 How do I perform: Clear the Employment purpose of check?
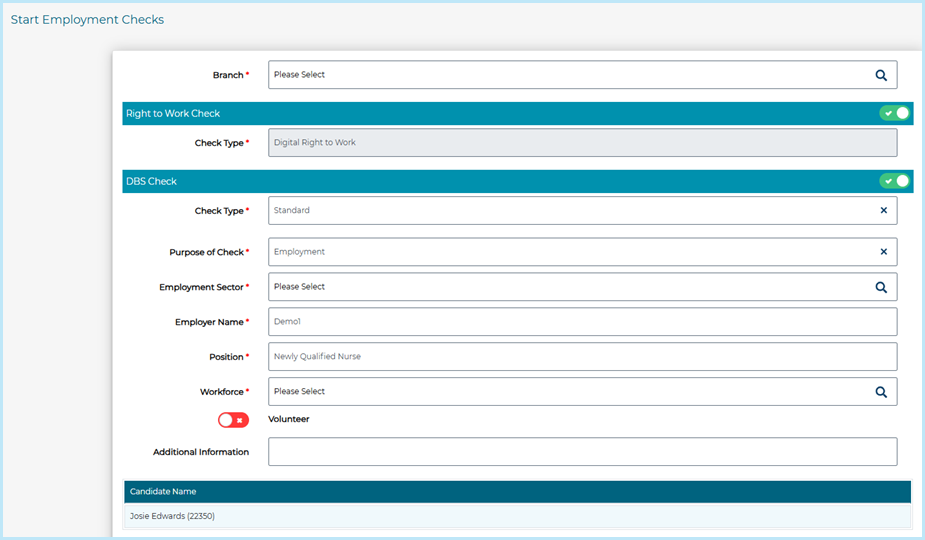tap(884, 251)
